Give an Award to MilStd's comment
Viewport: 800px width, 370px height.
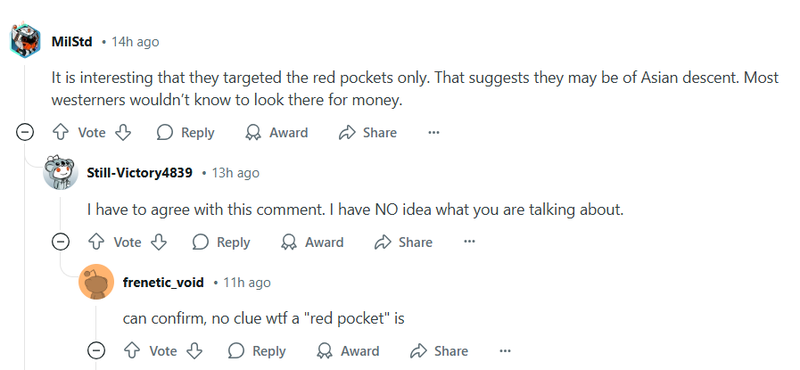277,133
